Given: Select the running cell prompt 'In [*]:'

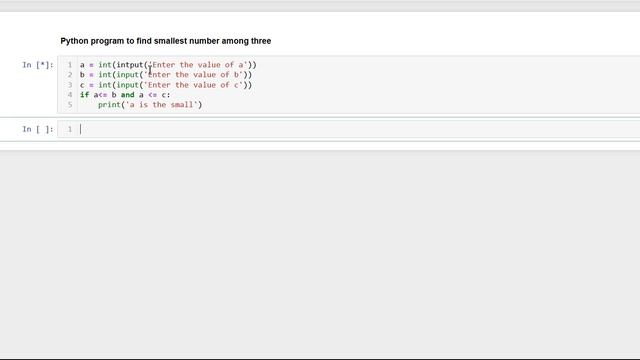Looking at the screenshot, I should tap(38, 65).
